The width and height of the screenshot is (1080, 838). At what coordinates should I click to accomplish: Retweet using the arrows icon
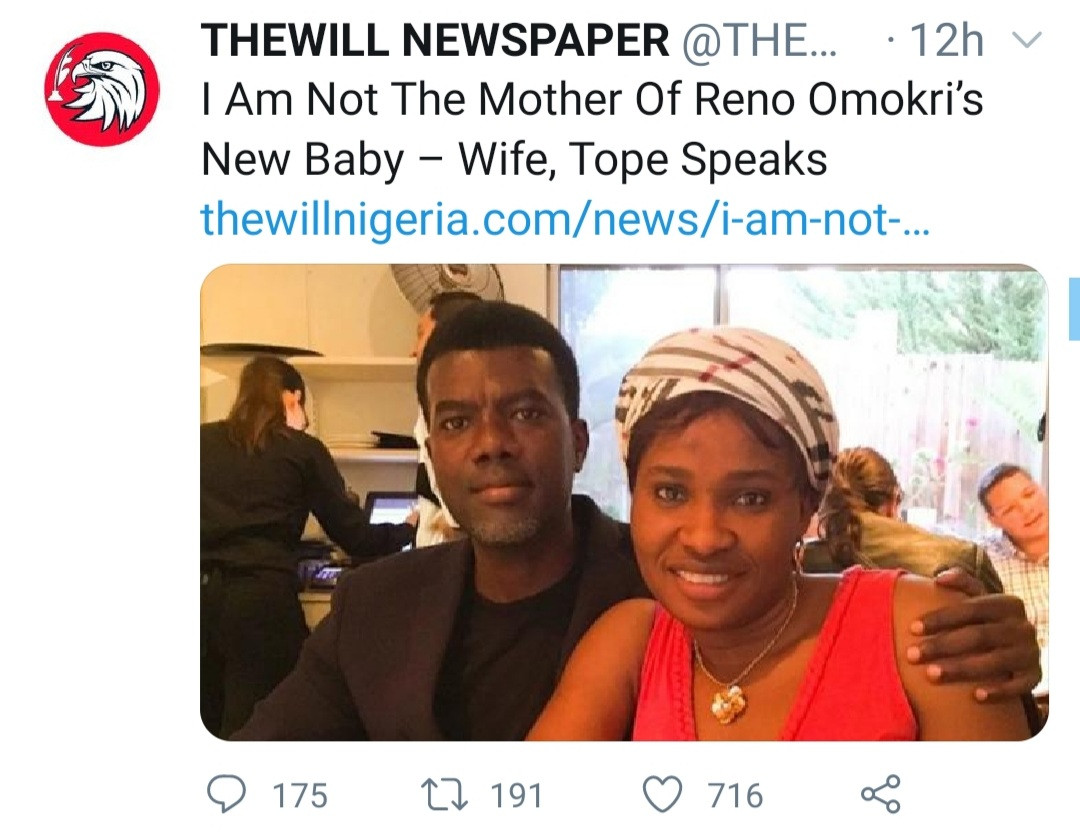point(444,795)
